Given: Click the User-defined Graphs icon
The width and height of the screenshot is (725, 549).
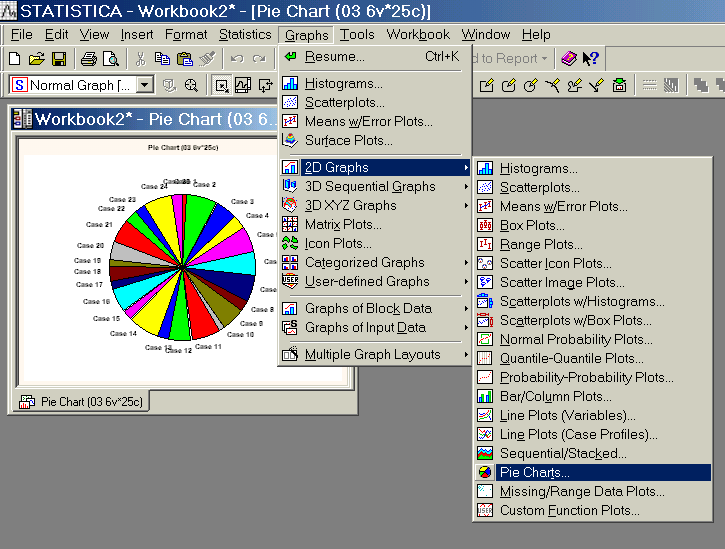Looking at the screenshot, I should point(290,281).
